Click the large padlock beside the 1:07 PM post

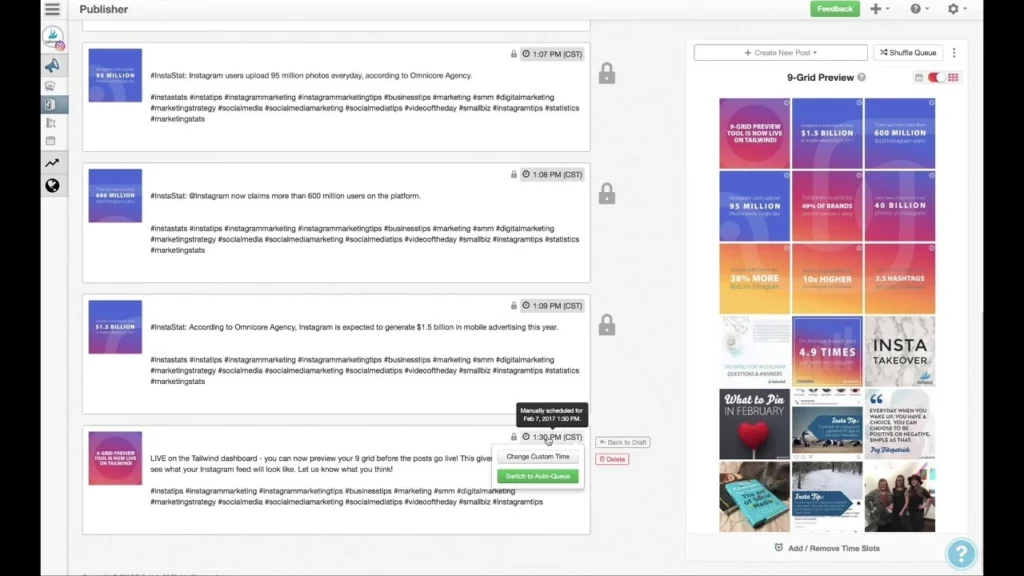(x=607, y=73)
